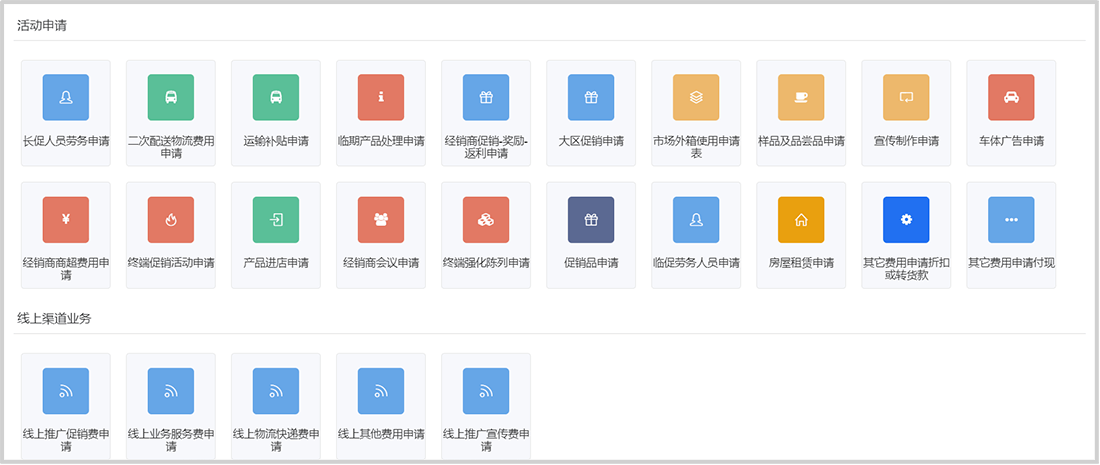
Task: Click the 产品进店申请 enter icon
Action: tap(276, 220)
